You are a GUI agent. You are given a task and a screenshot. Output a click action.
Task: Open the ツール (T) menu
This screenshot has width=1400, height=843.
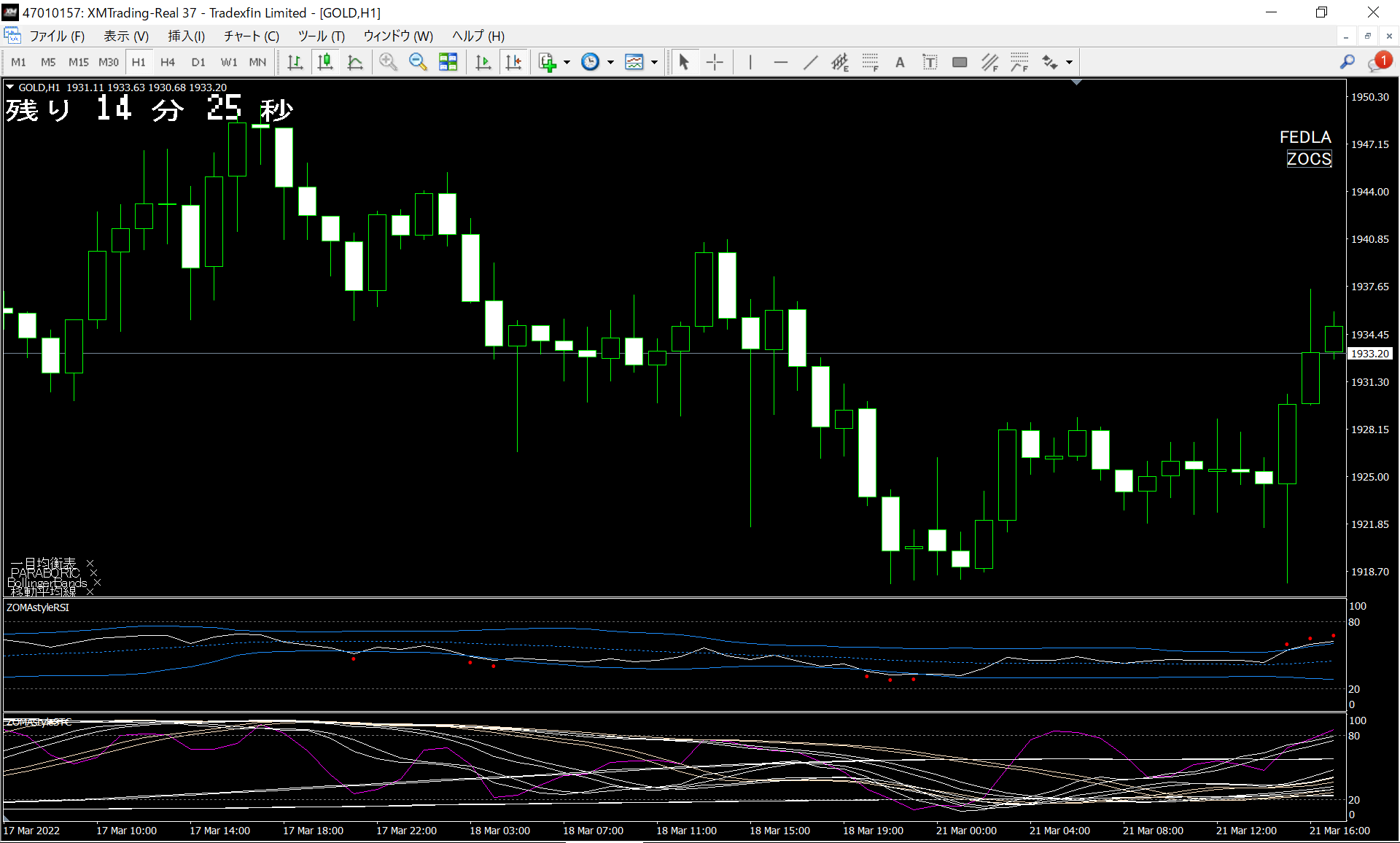coord(321,36)
